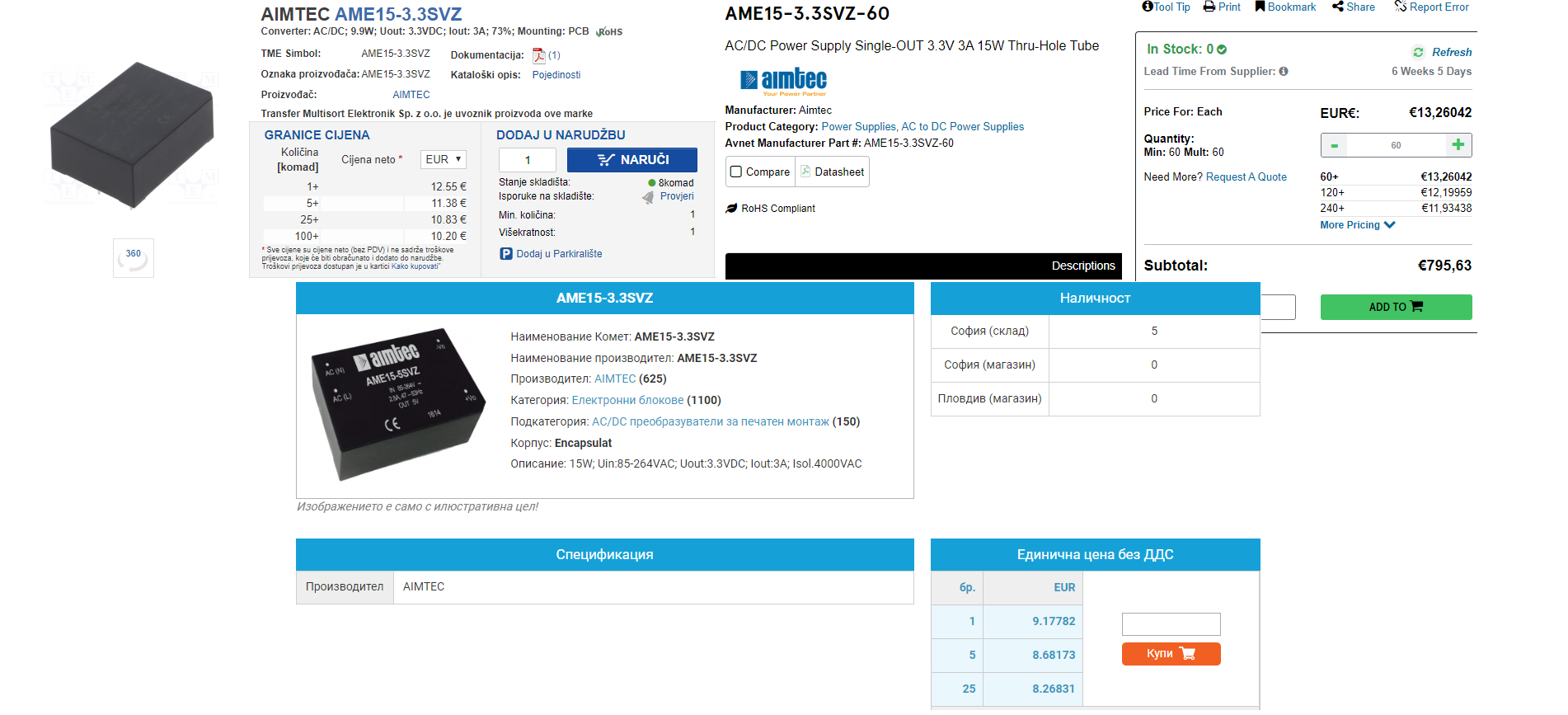Open the Request A Quote link
1568x715 pixels.
click(x=1246, y=177)
